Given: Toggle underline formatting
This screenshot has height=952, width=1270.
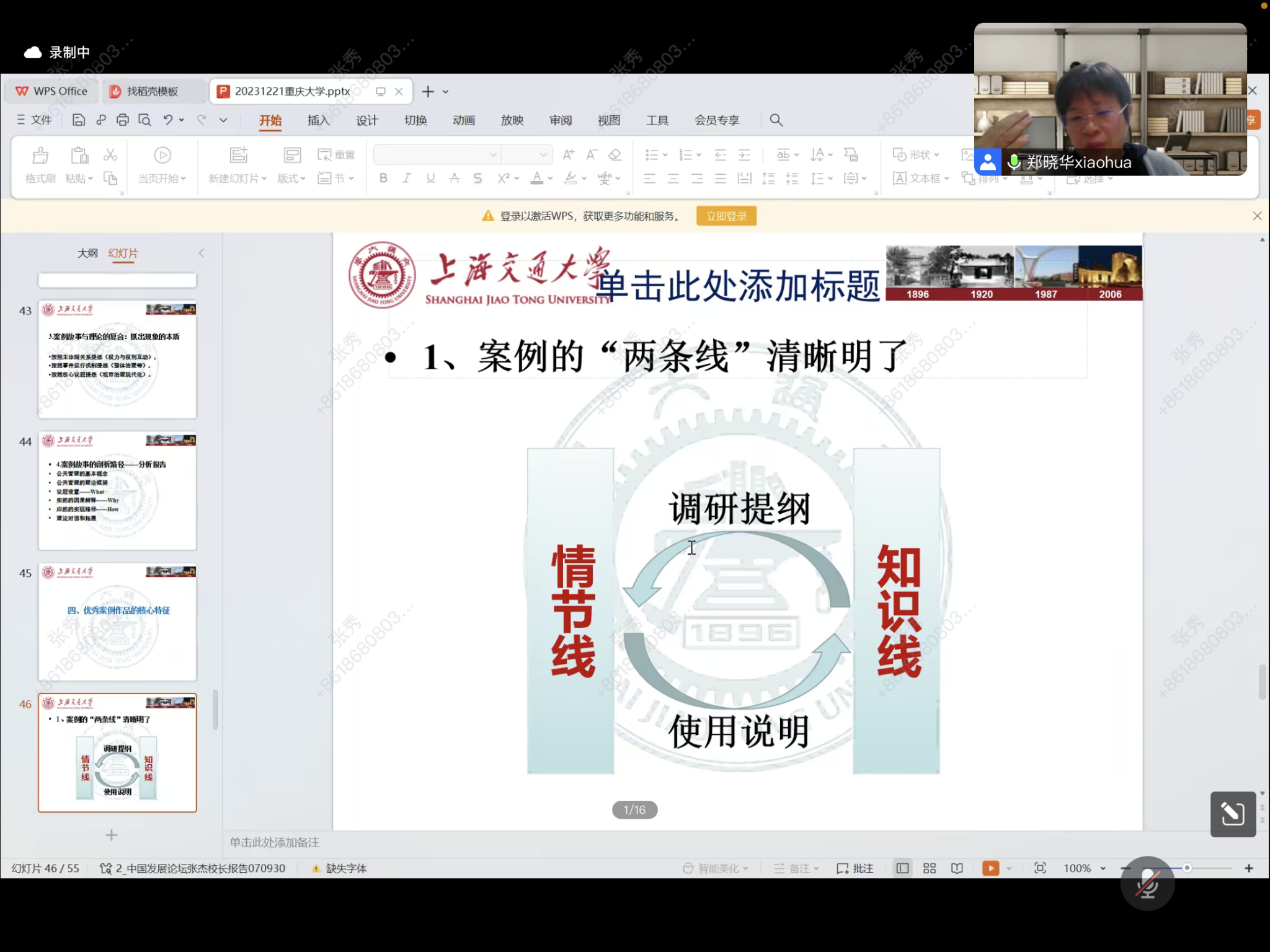Looking at the screenshot, I should [x=430, y=178].
